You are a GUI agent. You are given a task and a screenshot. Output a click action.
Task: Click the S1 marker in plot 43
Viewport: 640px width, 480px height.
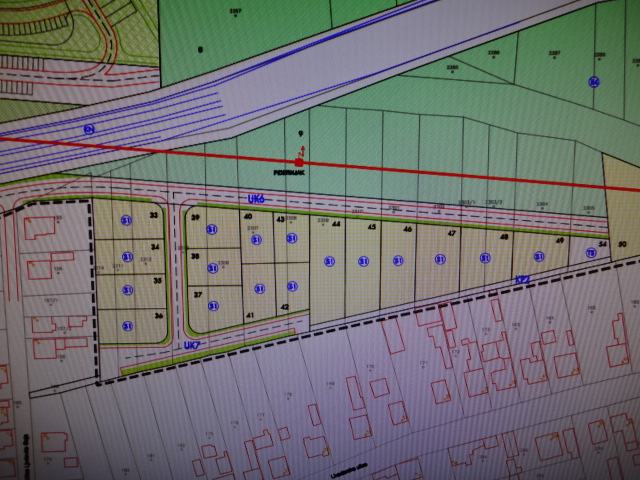291,238
